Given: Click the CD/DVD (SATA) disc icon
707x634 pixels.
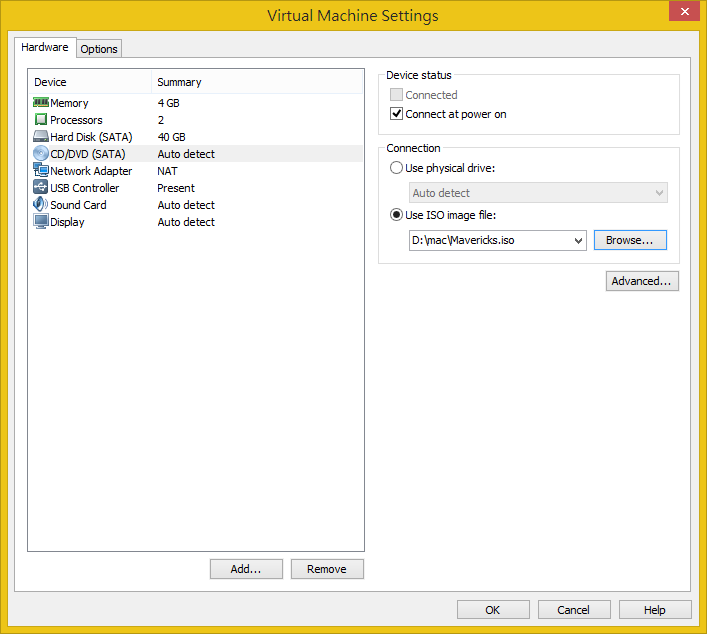Looking at the screenshot, I should (x=41, y=153).
